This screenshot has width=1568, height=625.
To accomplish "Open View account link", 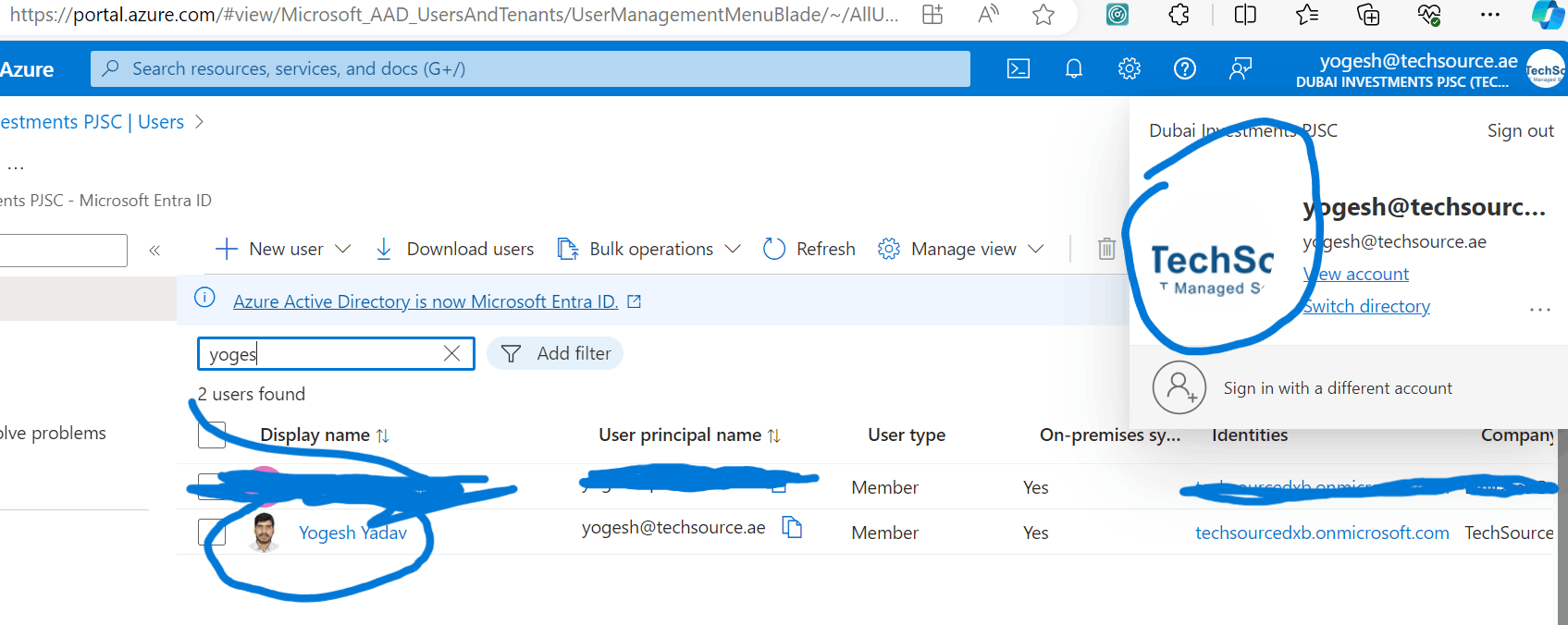I will (x=1356, y=275).
